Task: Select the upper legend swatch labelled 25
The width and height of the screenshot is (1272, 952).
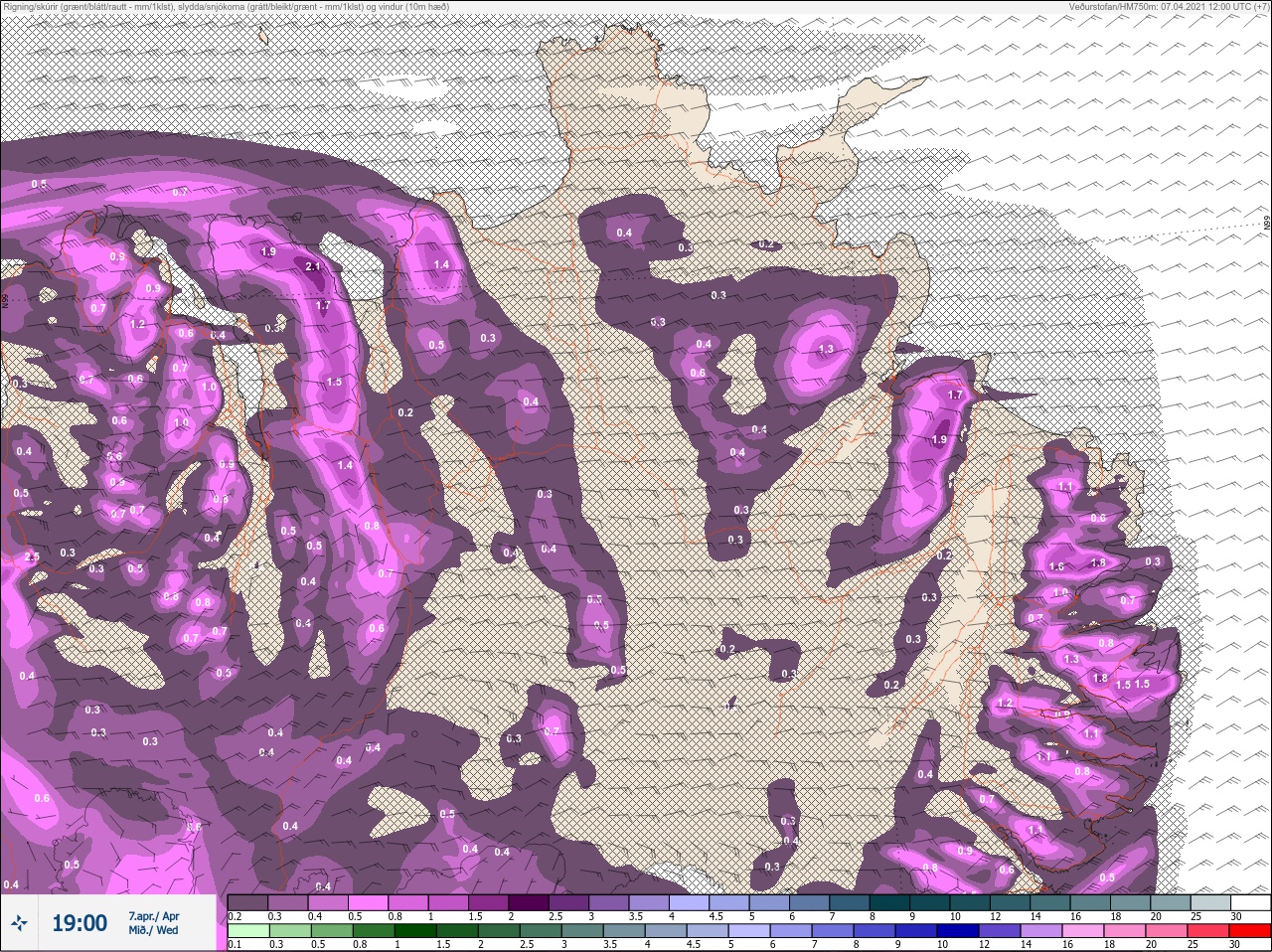Action: pyautogui.click(x=1210, y=902)
